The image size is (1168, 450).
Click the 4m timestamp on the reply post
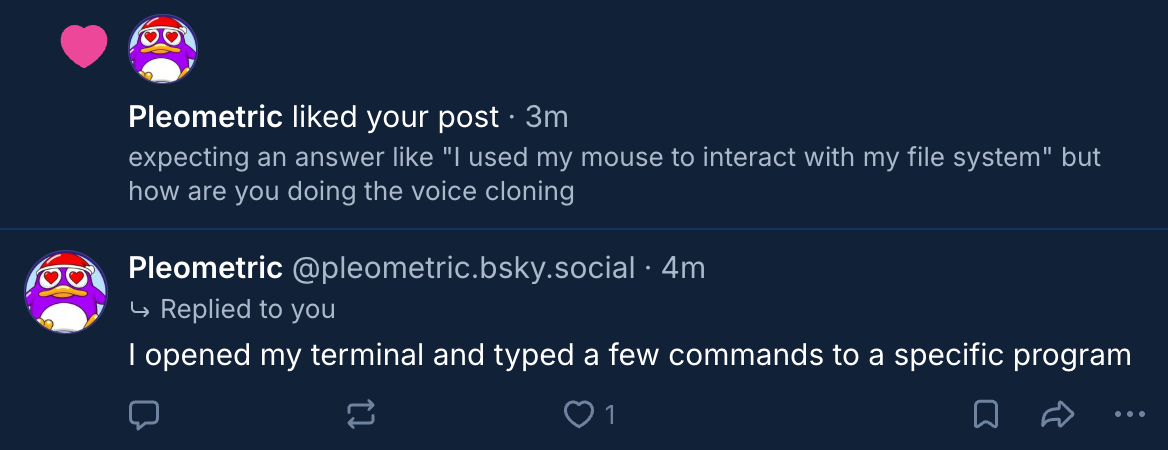684,268
